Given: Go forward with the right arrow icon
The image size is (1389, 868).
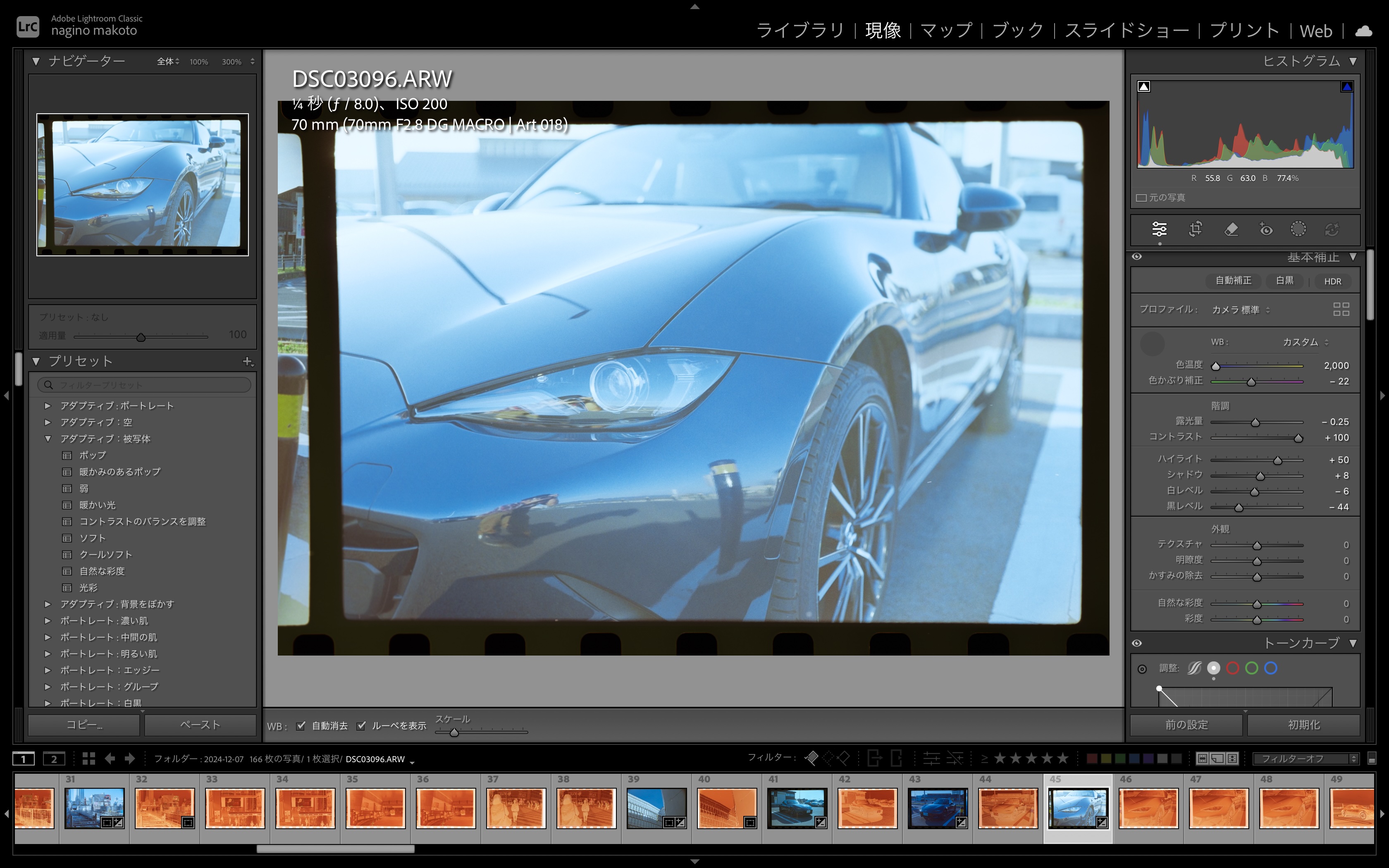Looking at the screenshot, I should point(130,758).
